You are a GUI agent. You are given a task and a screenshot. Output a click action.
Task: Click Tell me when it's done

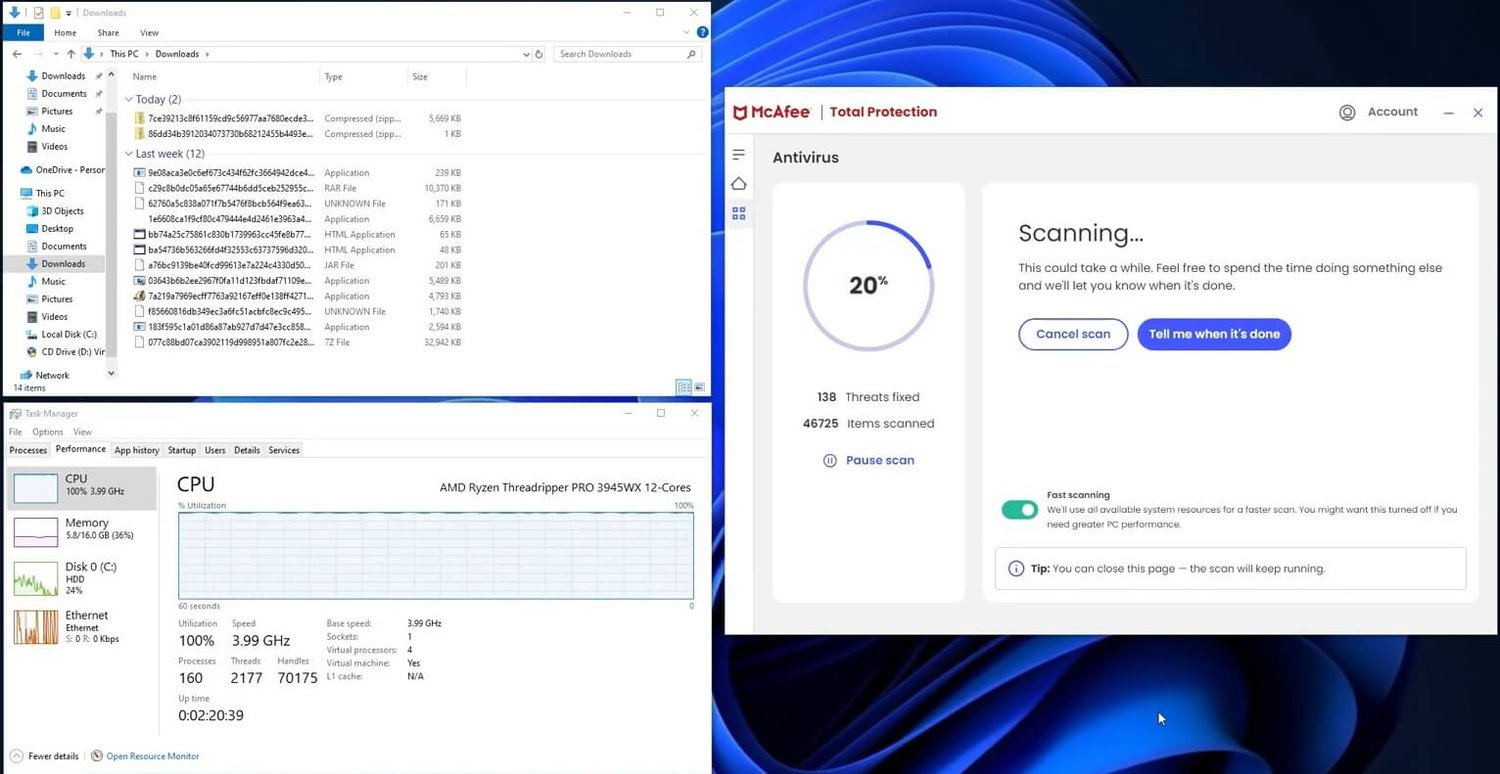(1214, 334)
